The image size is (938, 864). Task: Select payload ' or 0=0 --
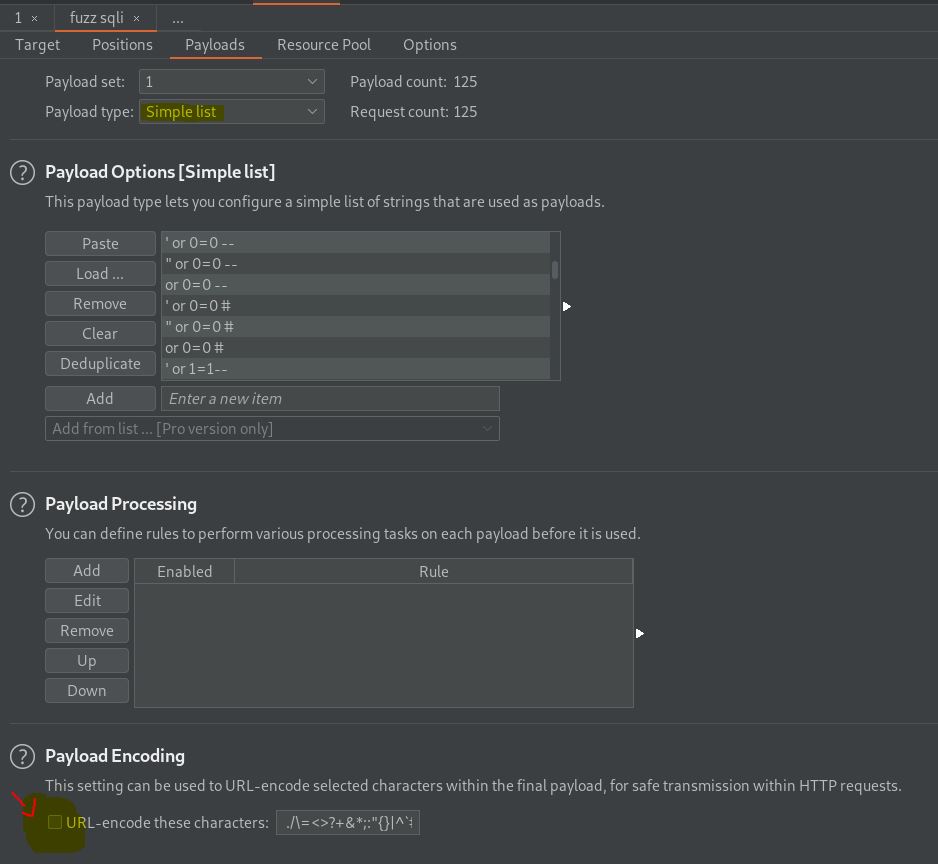point(356,243)
